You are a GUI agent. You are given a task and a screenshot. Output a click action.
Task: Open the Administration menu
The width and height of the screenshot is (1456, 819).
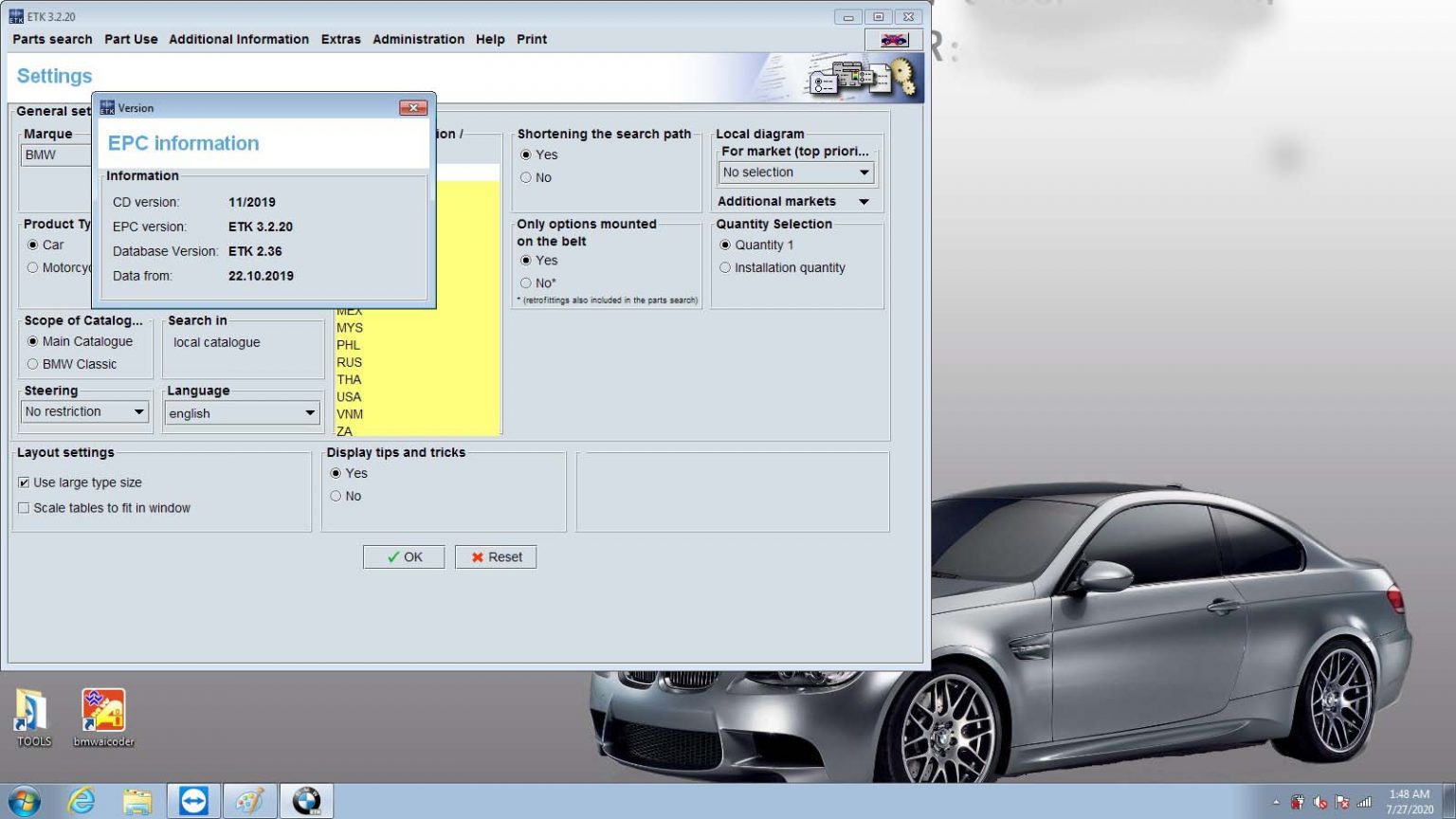[418, 39]
